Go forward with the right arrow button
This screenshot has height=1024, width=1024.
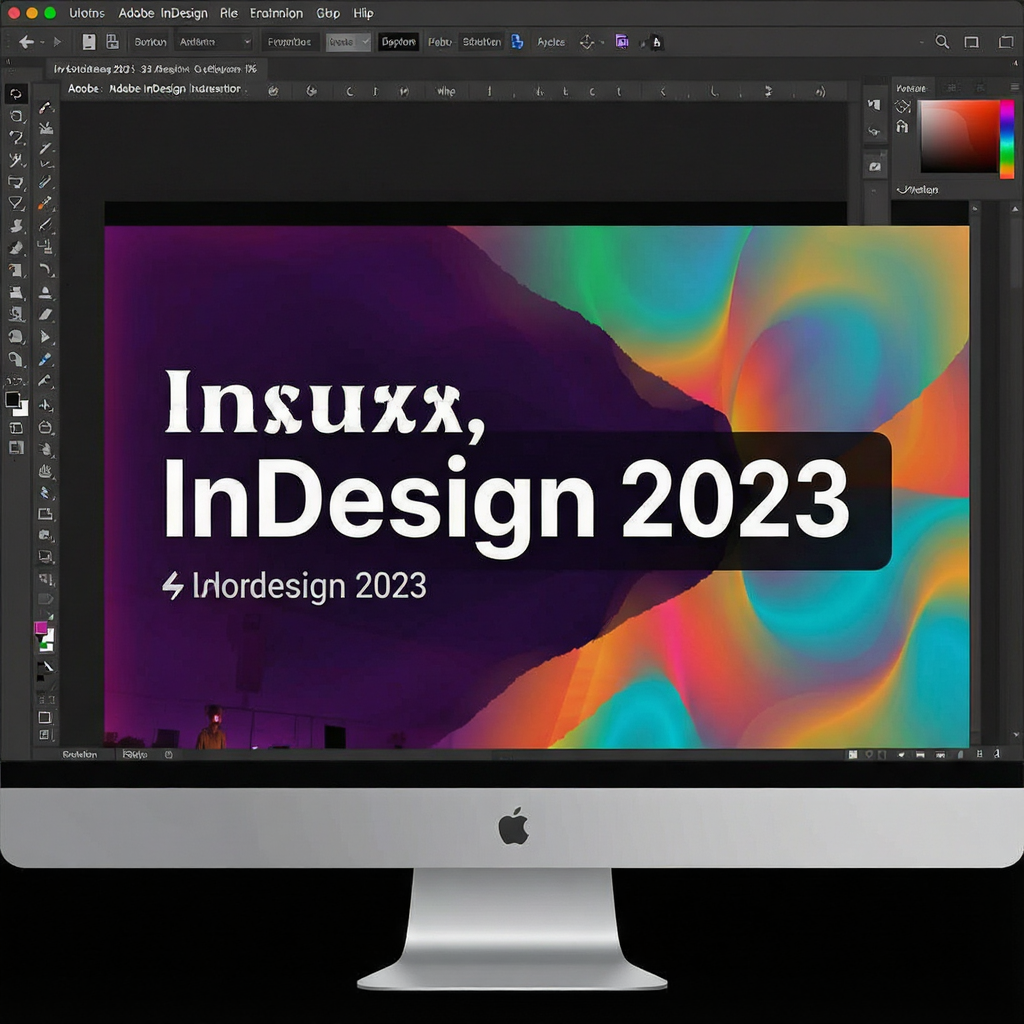pyautogui.click(x=57, y=42)
